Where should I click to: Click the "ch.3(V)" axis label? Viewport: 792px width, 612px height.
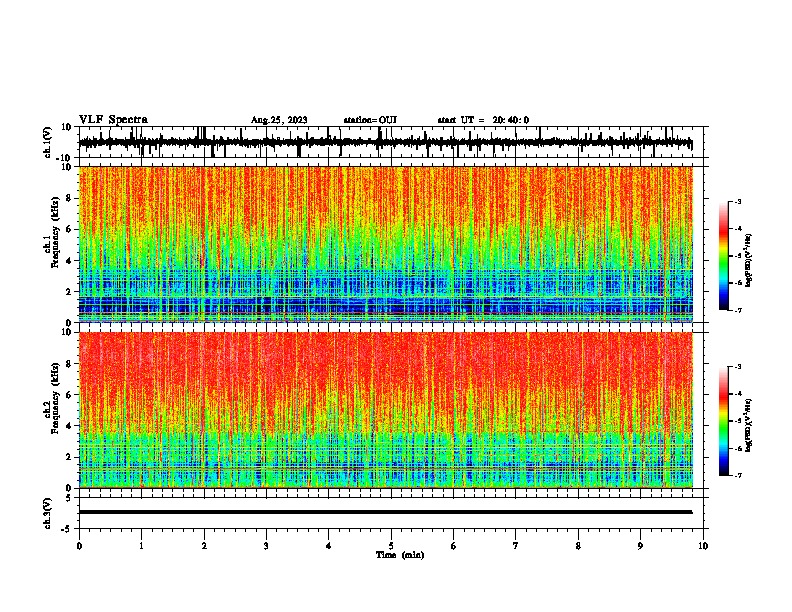coord(47,513)
